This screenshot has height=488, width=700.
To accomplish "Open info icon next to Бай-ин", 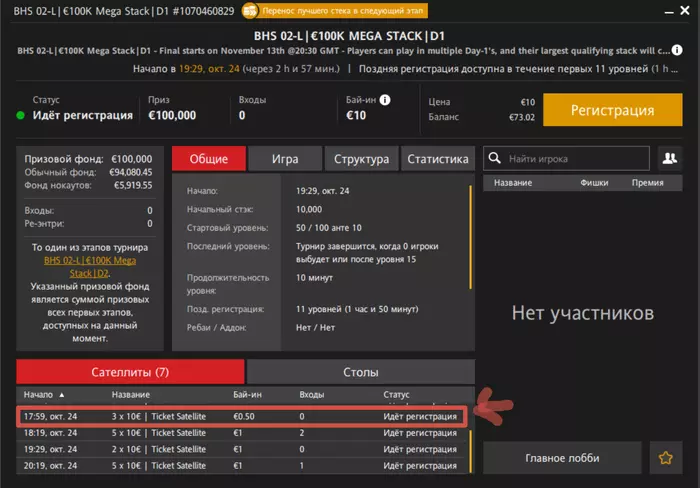I will (x=385, y=100).
